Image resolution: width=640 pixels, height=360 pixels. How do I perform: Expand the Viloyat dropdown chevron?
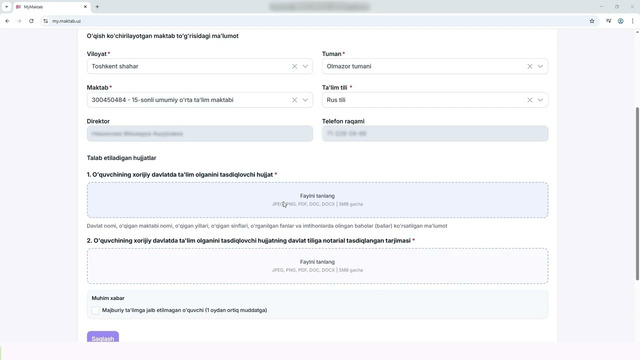pyautogui.click(x=305, y=67)
